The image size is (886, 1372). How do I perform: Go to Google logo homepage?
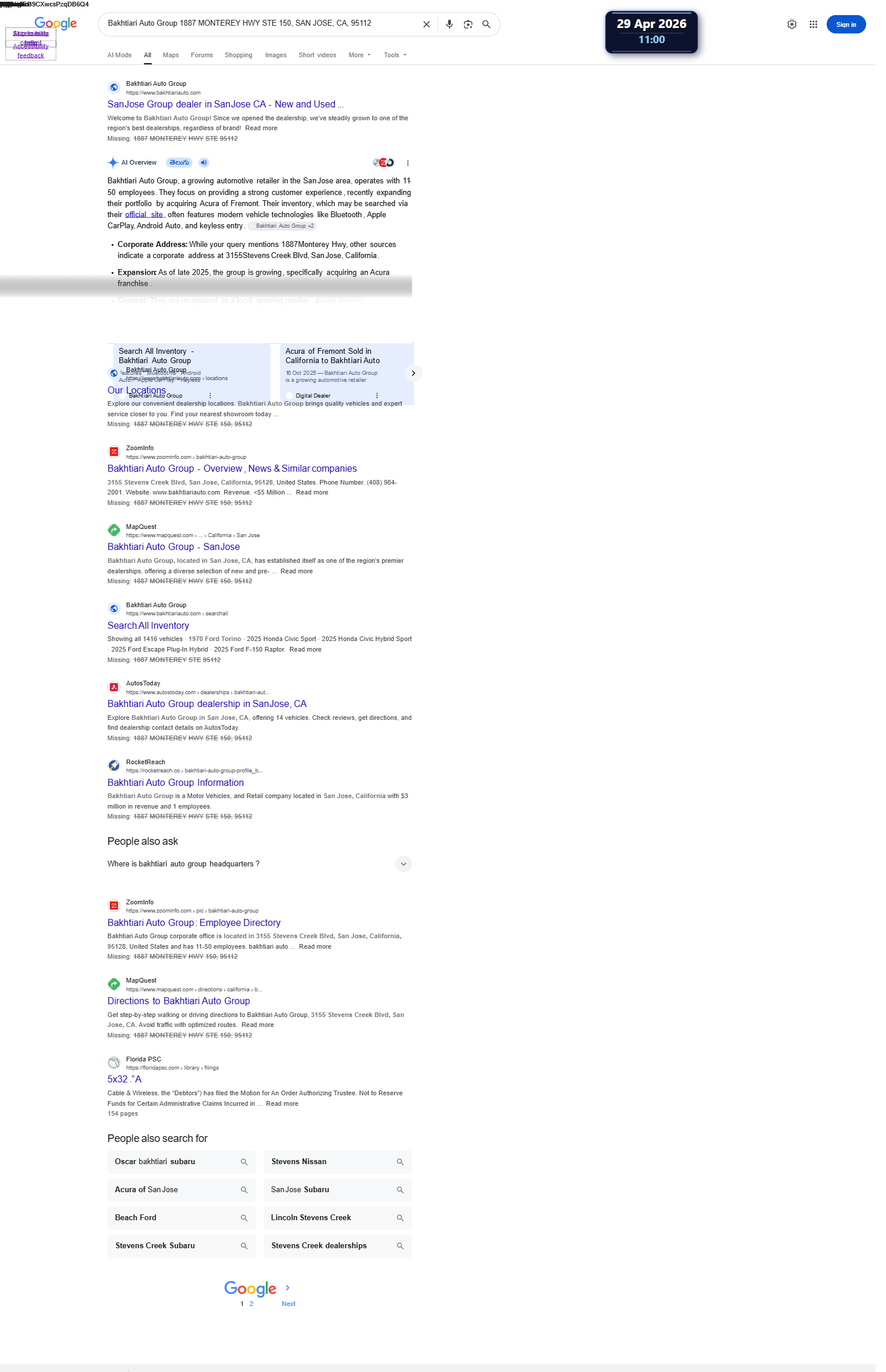point(55,23)
